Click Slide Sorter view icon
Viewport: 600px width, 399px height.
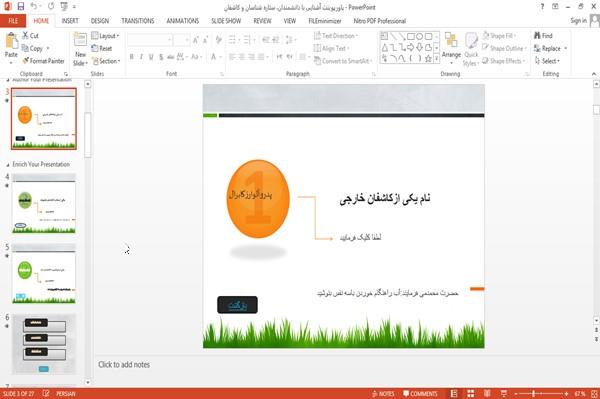point(470,394)
